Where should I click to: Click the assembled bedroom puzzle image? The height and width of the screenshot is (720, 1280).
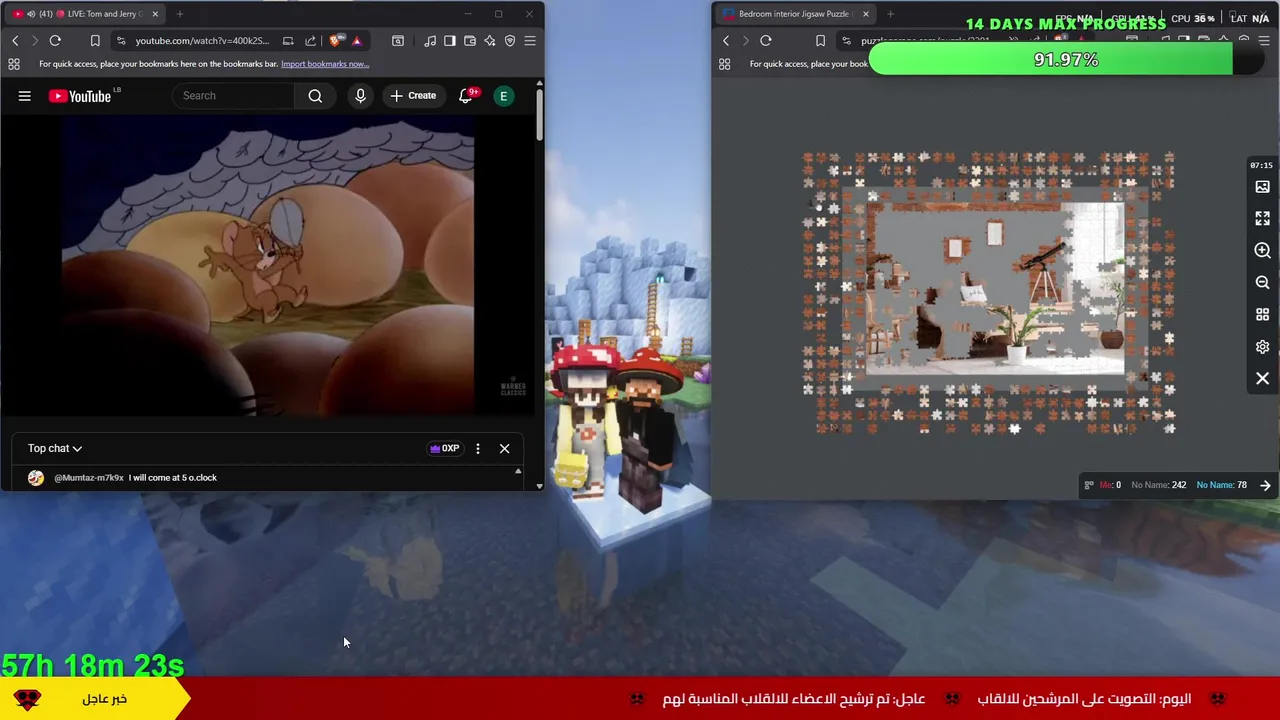pyautogui.click(x=995, y=290)
